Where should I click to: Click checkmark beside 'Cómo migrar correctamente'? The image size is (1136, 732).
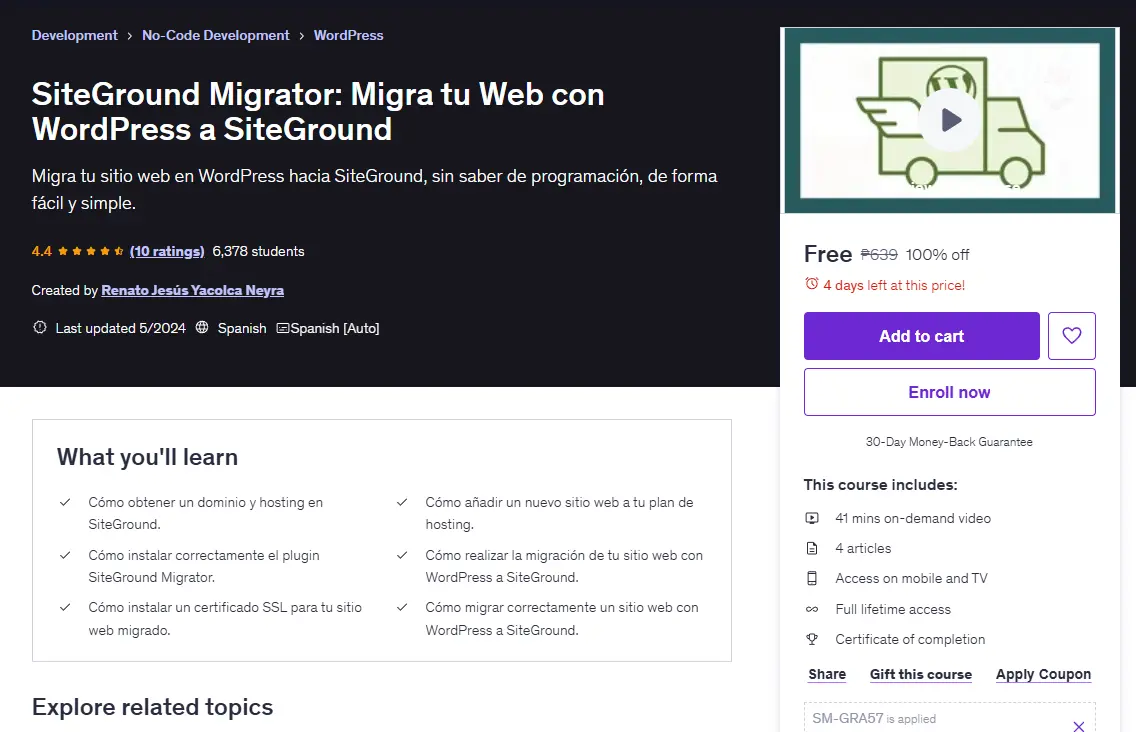pyautogui.click(x=402, y=607)
